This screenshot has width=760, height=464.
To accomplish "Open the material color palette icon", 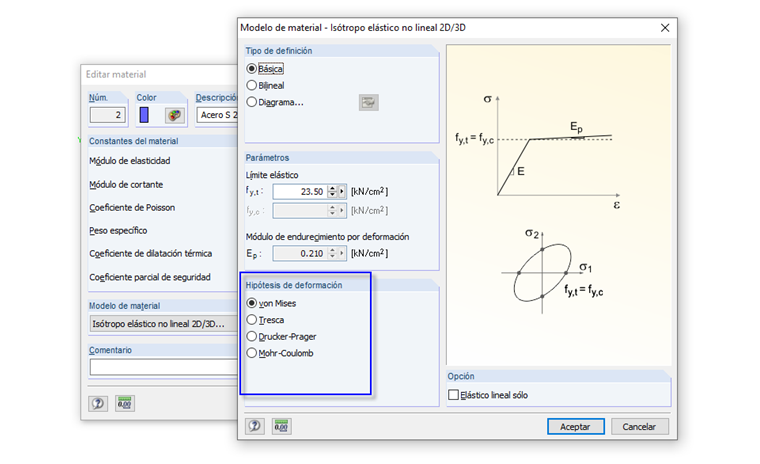I will click(174, 115).
